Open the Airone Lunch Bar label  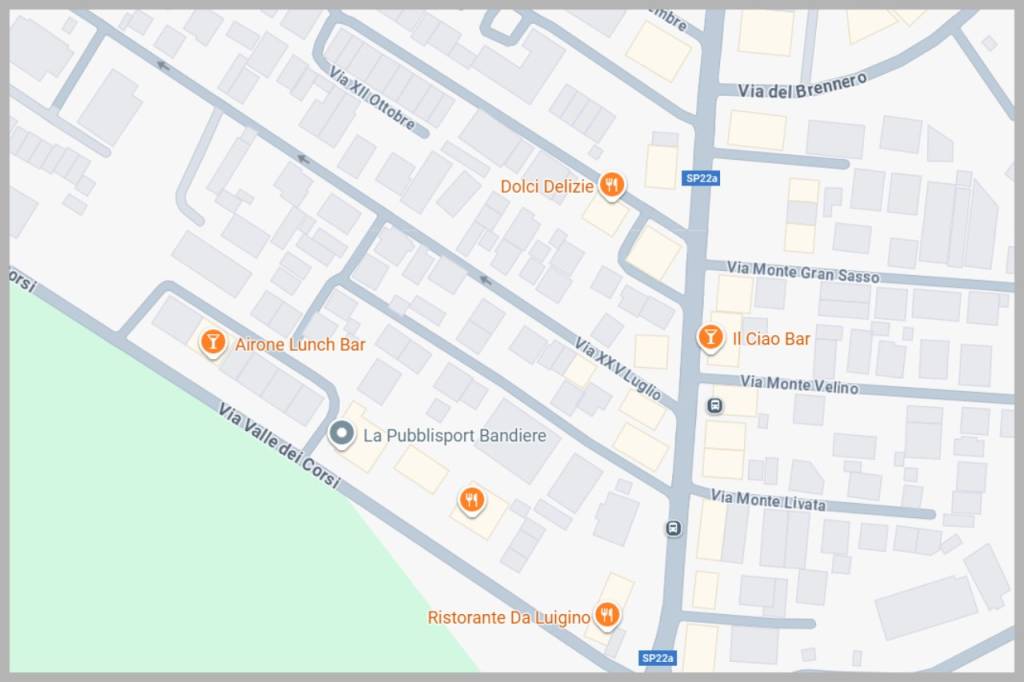(300, 344)
